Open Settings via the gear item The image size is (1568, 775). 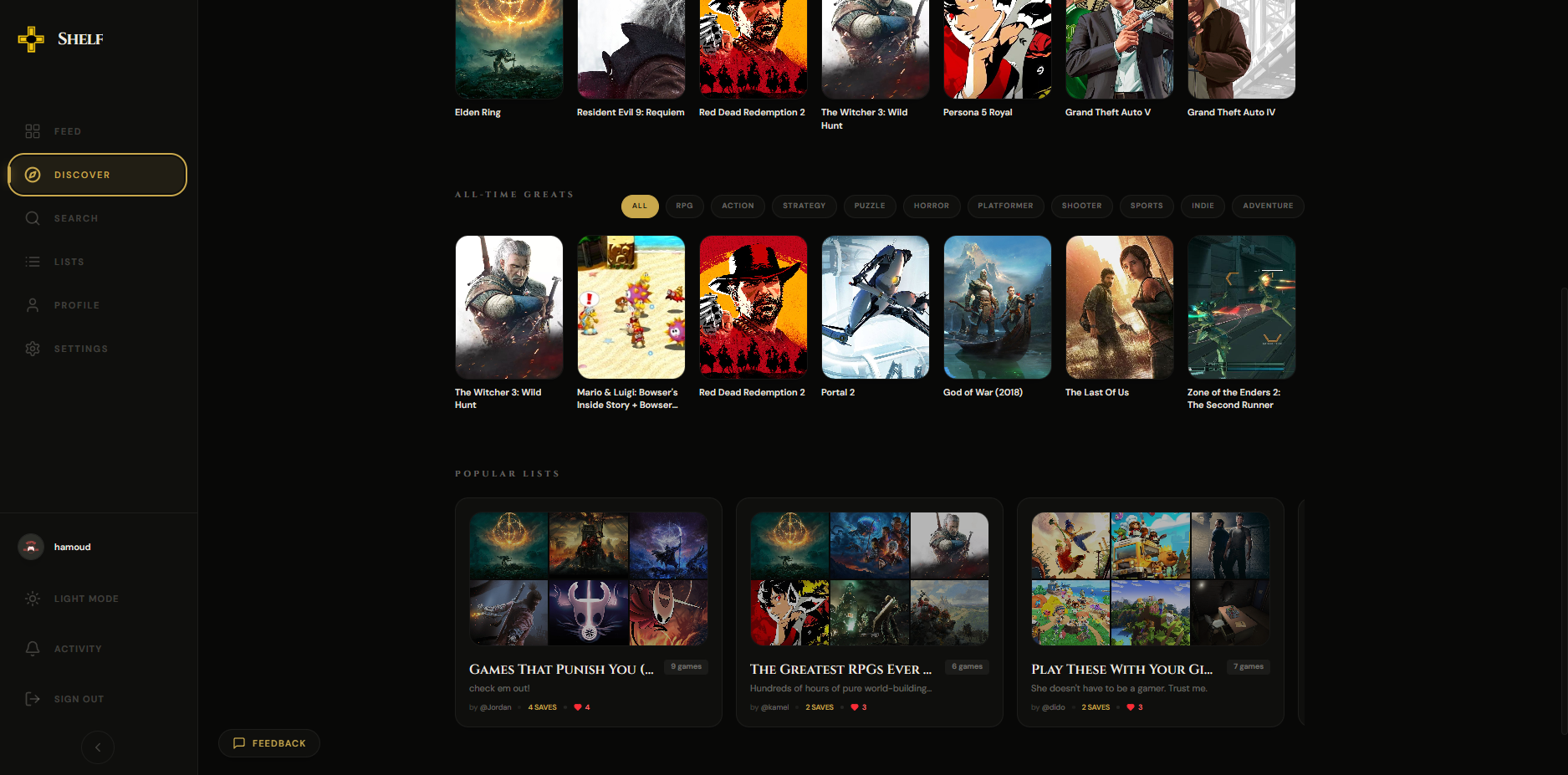[98, 349]
